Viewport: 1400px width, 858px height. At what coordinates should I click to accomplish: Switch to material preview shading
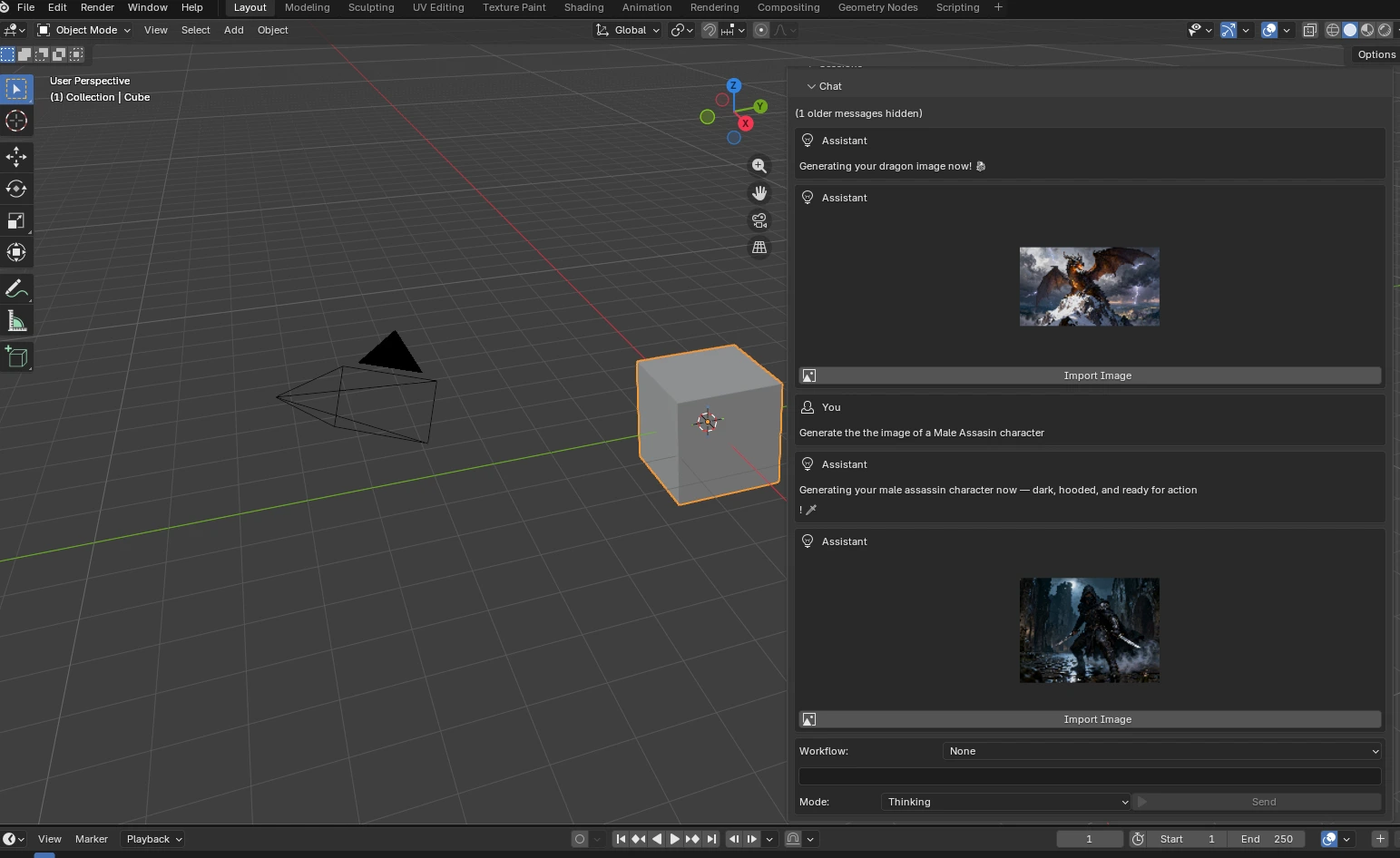tap(1367, 30)
